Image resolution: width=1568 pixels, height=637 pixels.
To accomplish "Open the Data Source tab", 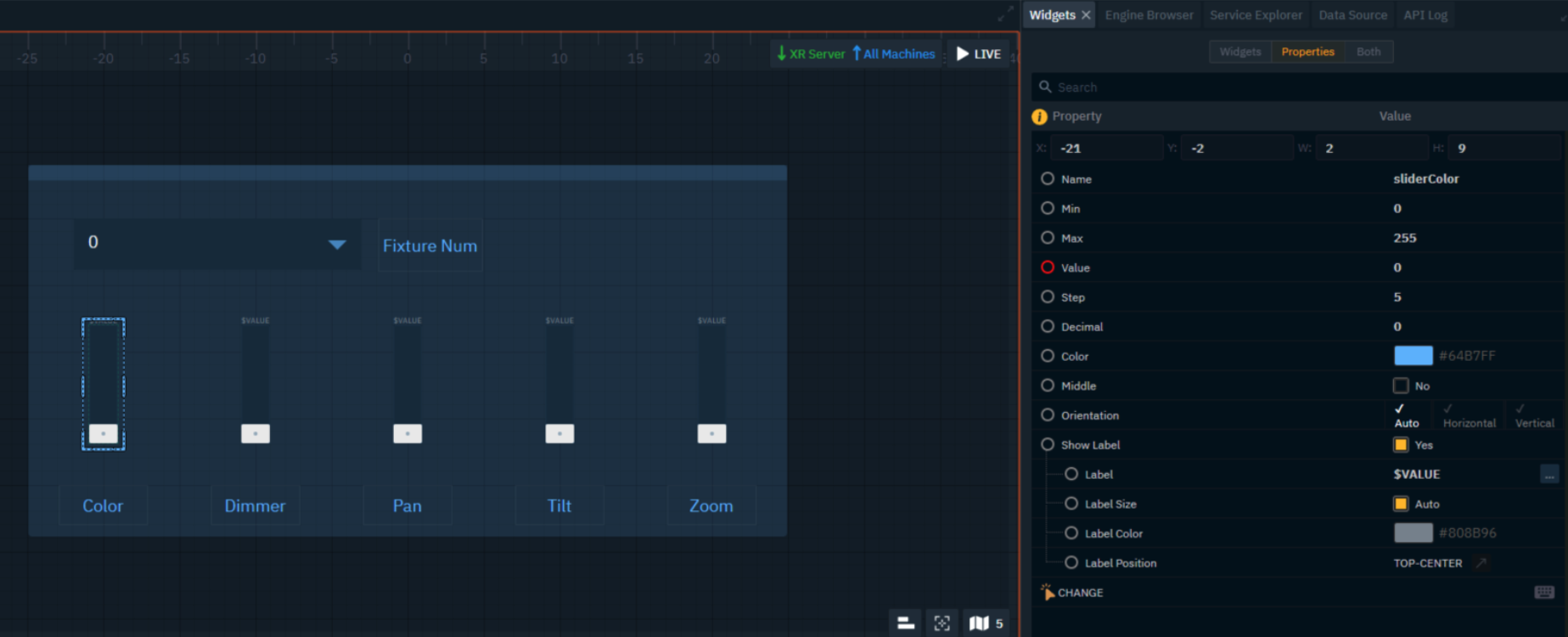I will coord(1352,15).
